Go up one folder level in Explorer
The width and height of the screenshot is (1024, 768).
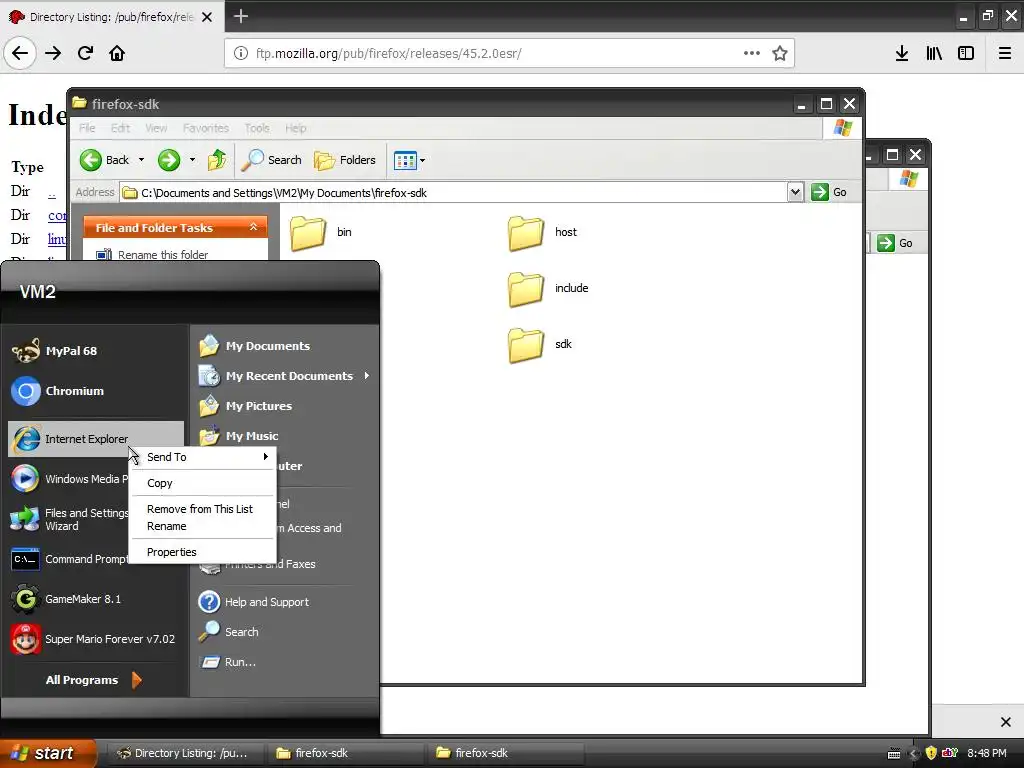pos(217,160)
